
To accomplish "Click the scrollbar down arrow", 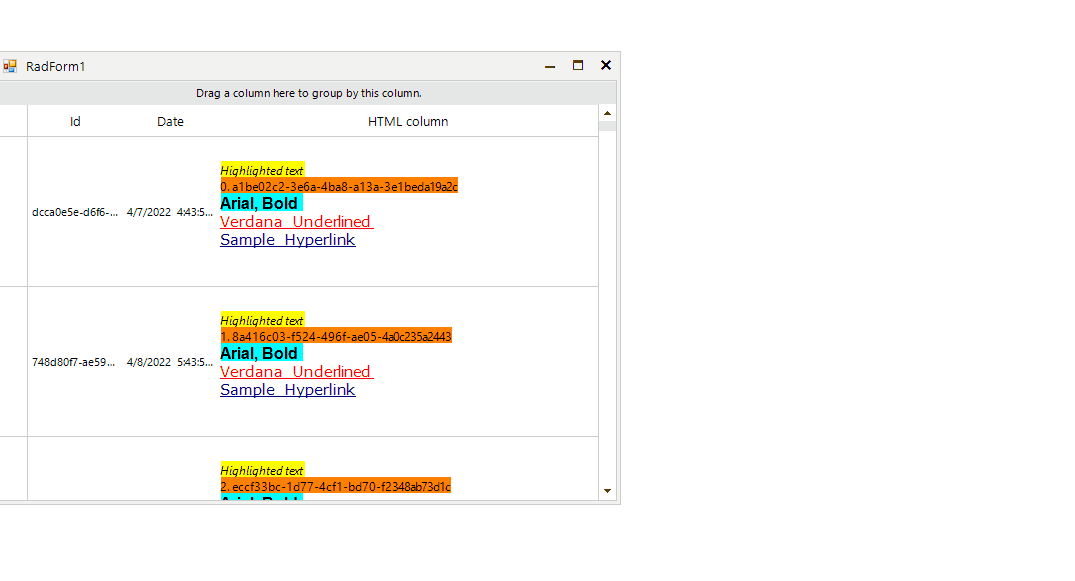I will 607,491.
